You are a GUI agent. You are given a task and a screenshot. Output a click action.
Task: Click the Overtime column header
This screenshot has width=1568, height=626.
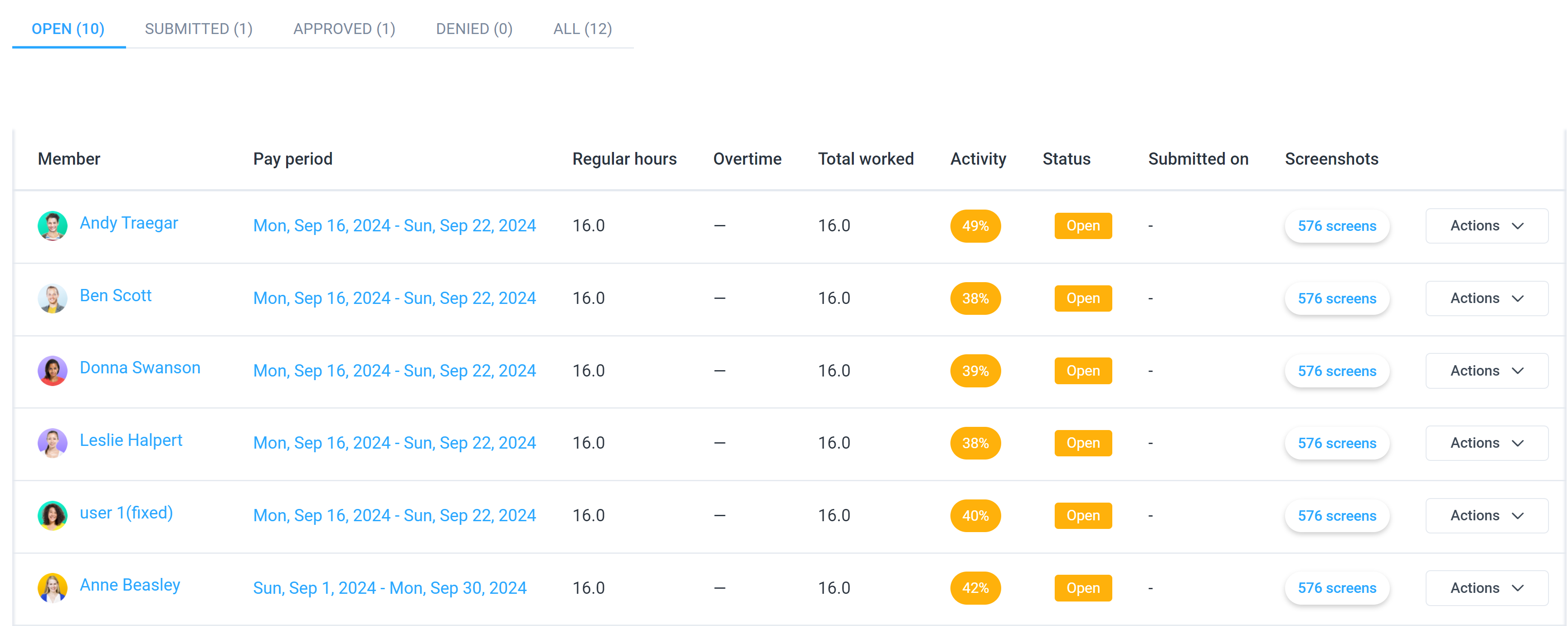747,159
